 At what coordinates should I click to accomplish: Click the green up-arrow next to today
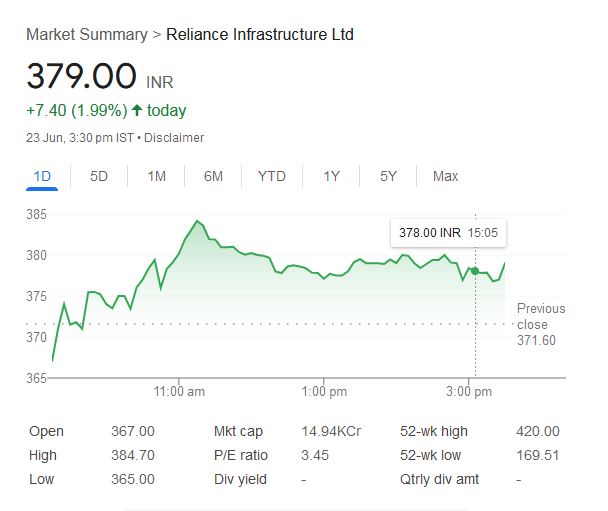tap(137, 110)
